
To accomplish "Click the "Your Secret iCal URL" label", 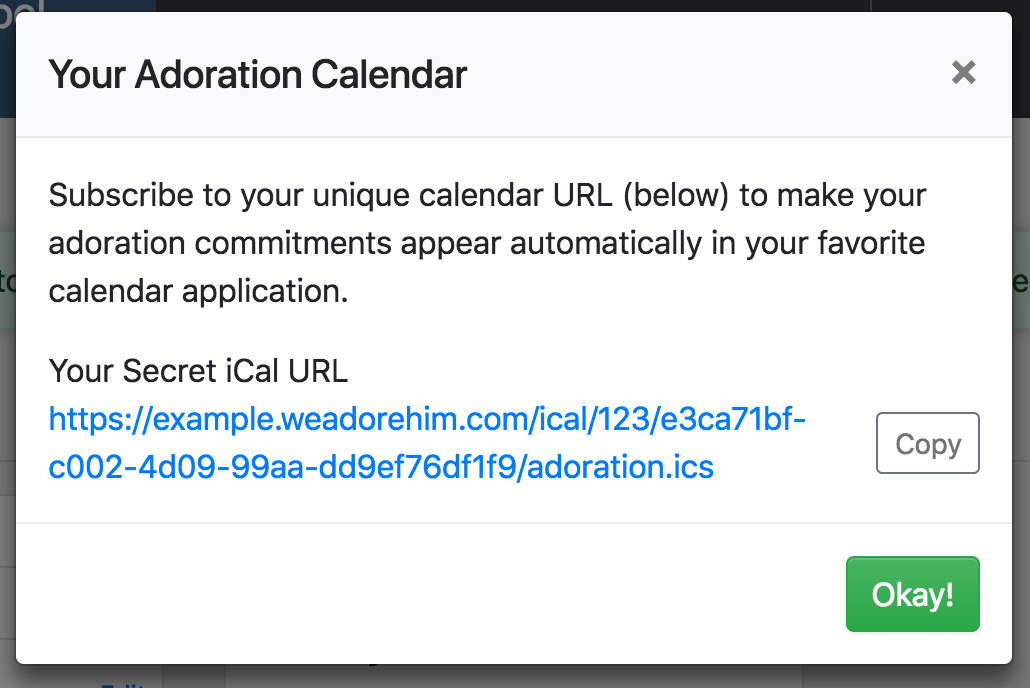I will [x=198, y=371].
